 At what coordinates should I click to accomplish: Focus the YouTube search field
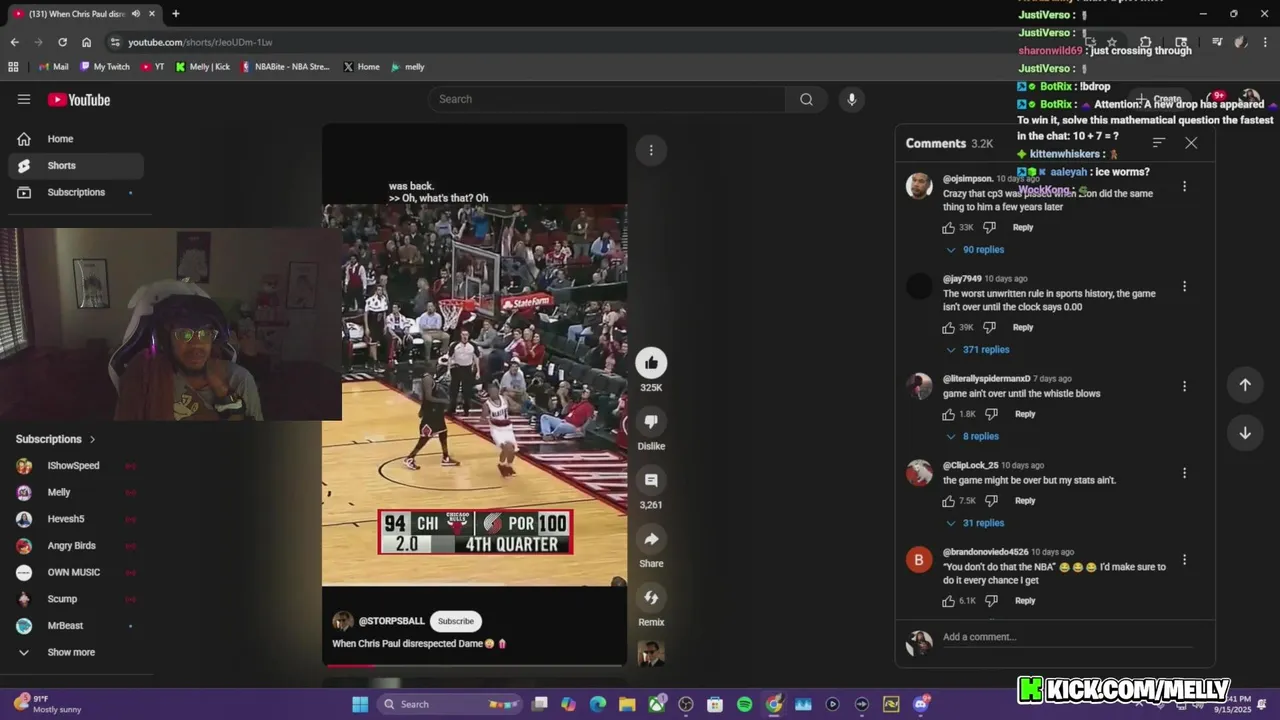click(607, 99)
